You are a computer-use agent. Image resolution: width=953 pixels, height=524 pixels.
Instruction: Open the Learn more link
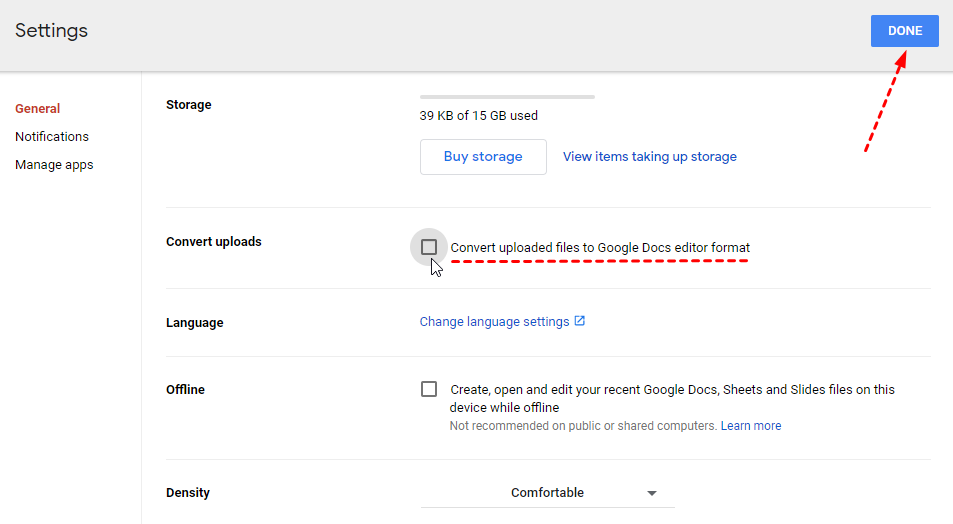[x=751, y=426]
